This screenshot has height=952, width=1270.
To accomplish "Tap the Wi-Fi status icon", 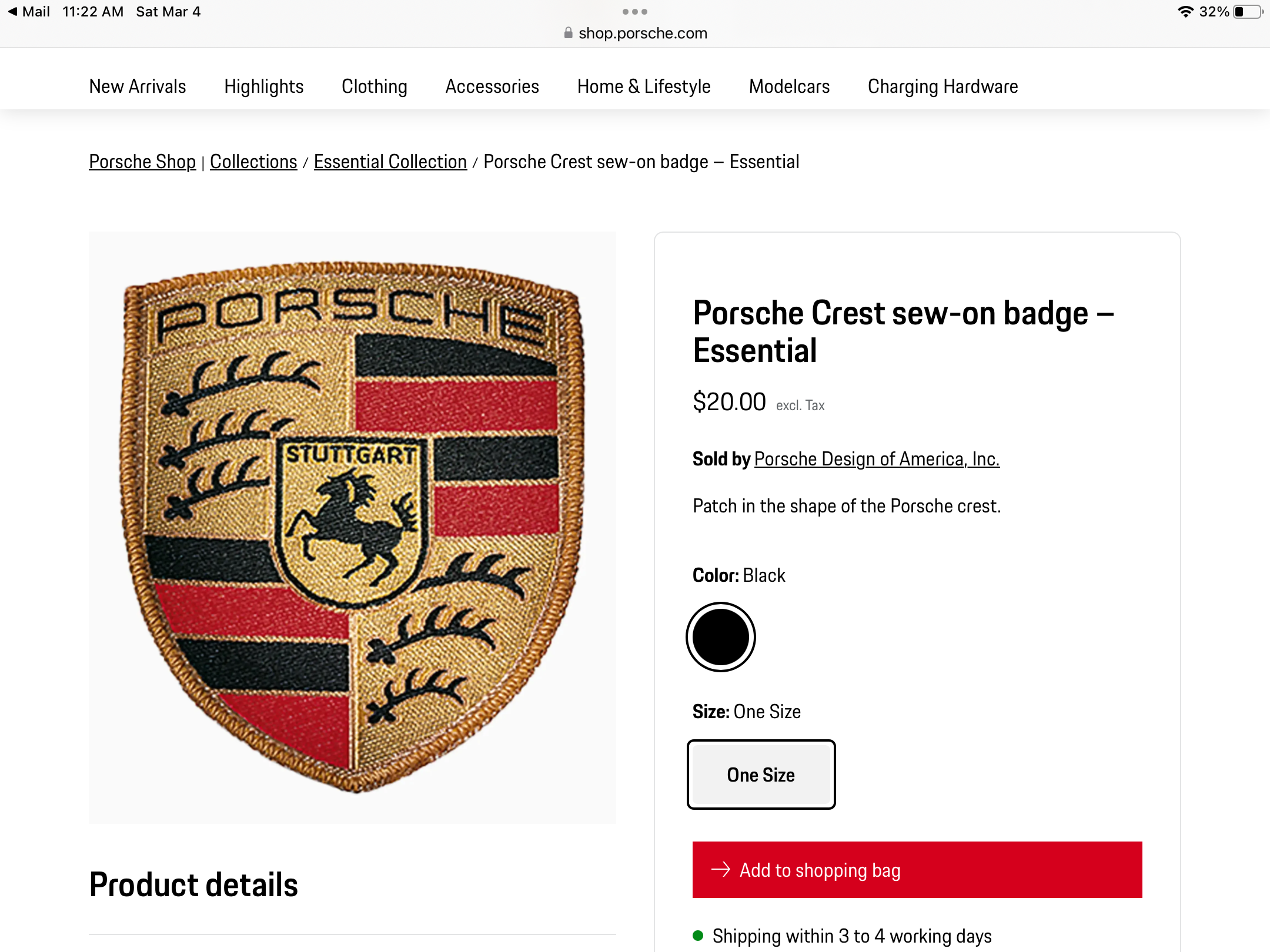I will (1185, 12).
